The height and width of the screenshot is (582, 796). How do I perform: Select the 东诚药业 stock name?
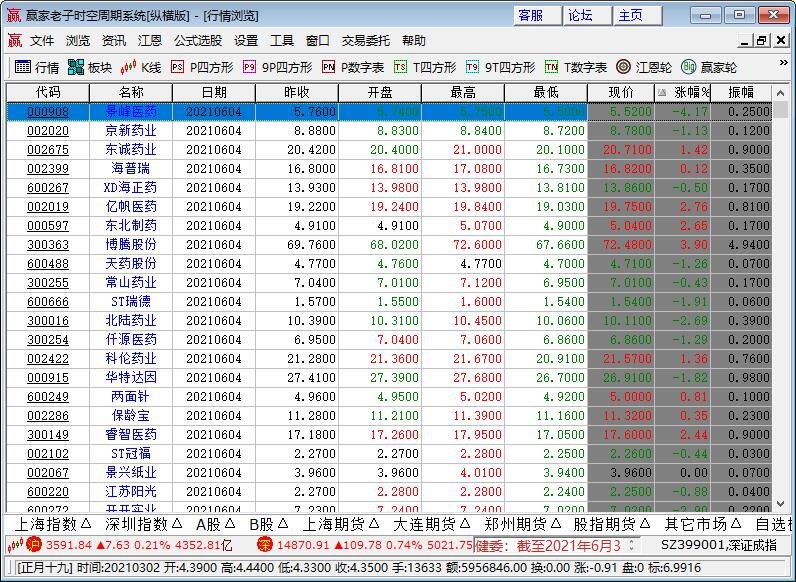tap(131, 150)
